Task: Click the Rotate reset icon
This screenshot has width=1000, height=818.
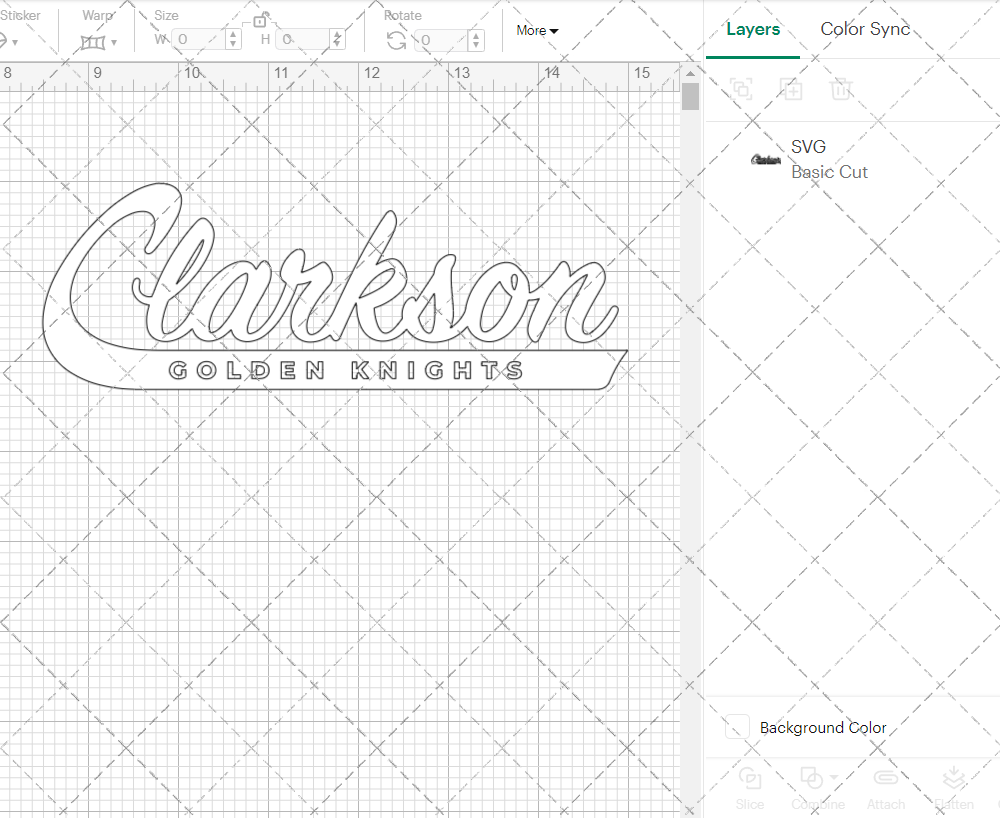Action: click(x=396, y=40)
